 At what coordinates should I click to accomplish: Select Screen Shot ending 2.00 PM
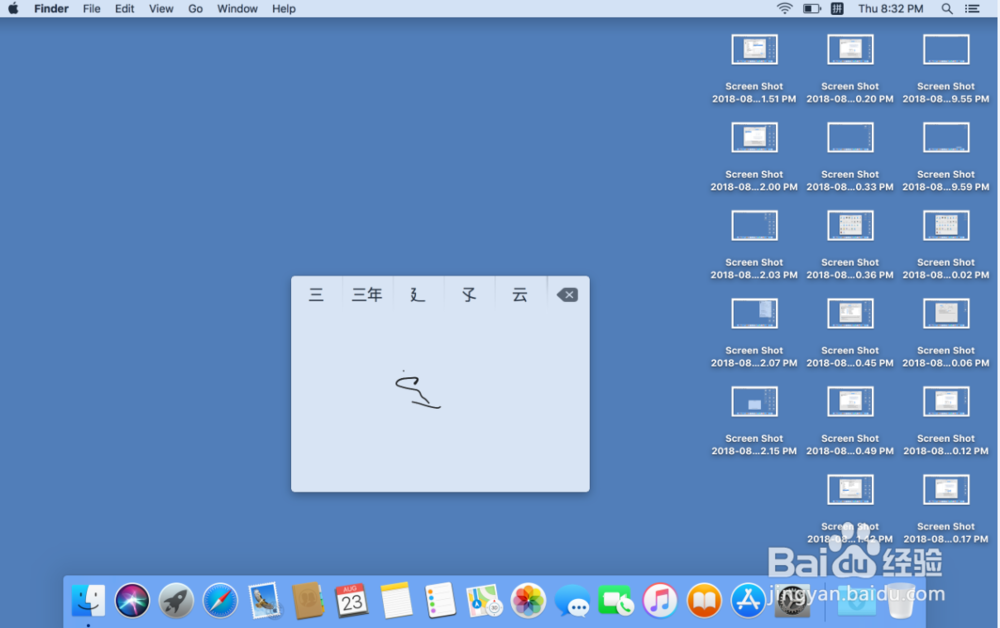click(x=754, y=157)
